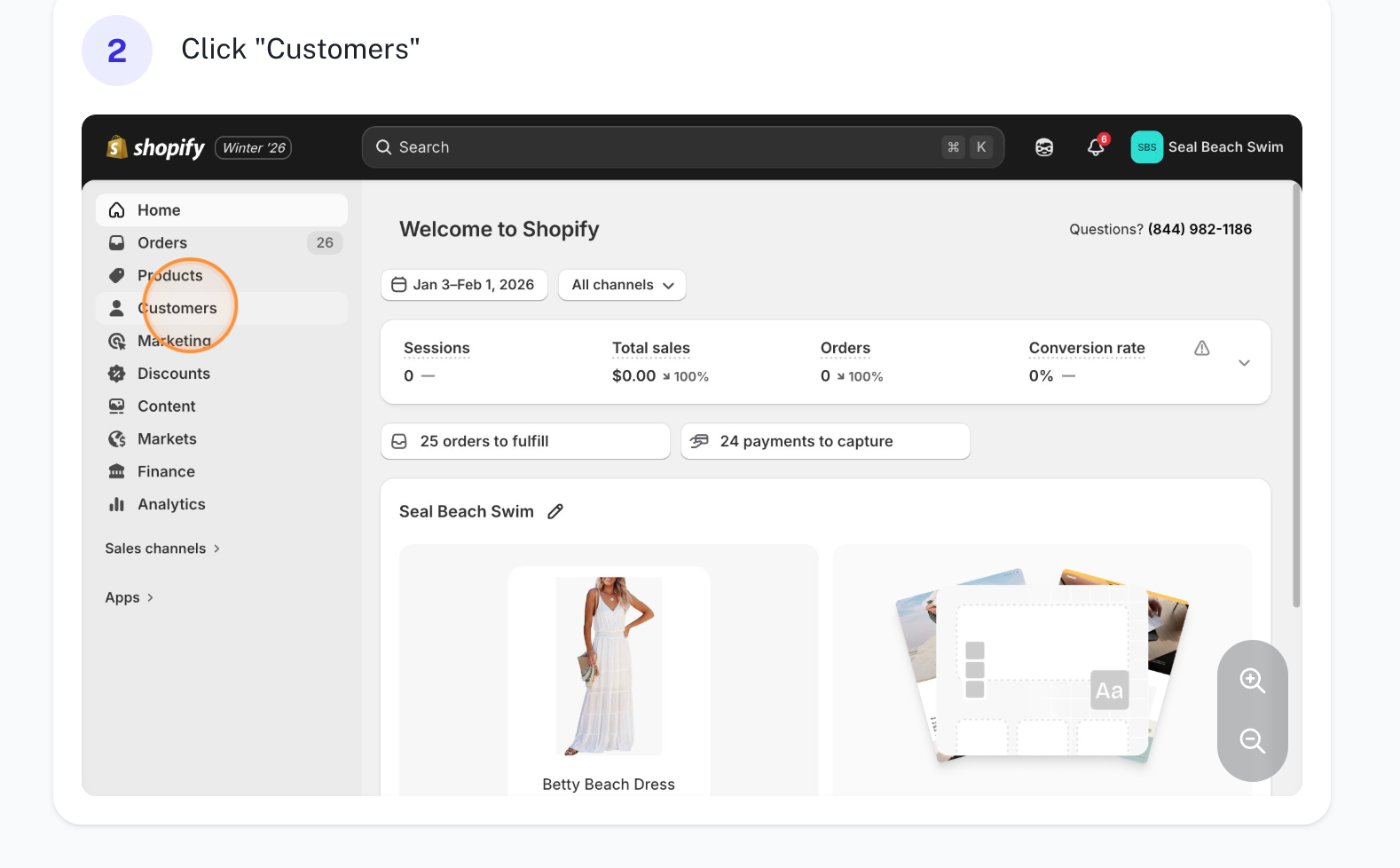1400x868 pixels.
Task: Click the zoom out magnifier icon
Action: (1252, 740)
